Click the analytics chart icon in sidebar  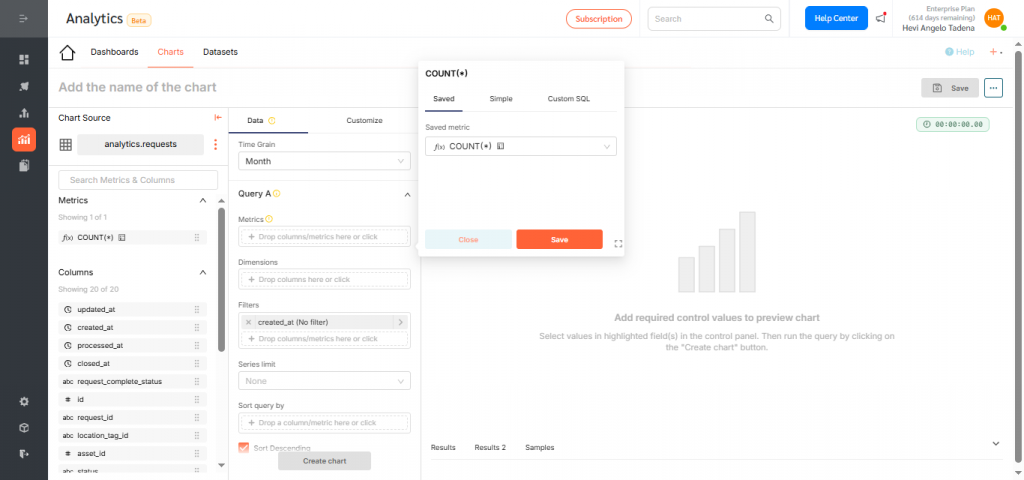pos(24,139)
